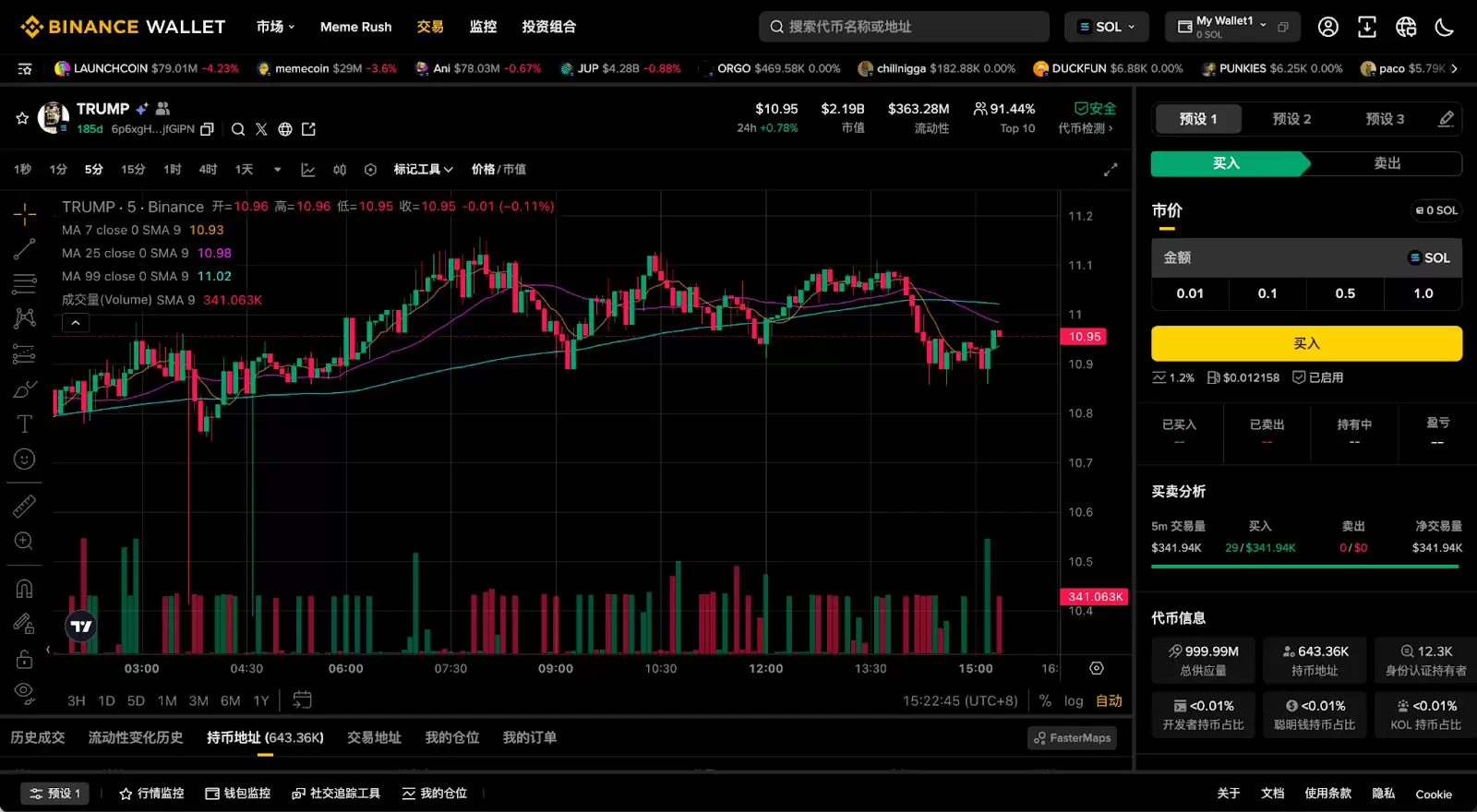Expand the 标记工具 dropdown
1477x812 pixels.
[423, 170]
